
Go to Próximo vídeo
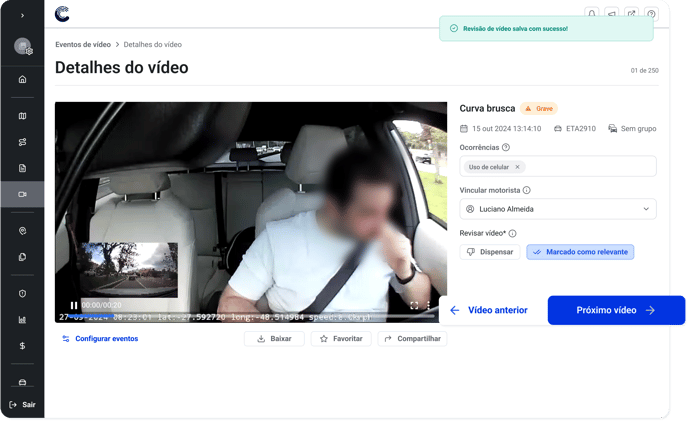click(x=616, y=310)
